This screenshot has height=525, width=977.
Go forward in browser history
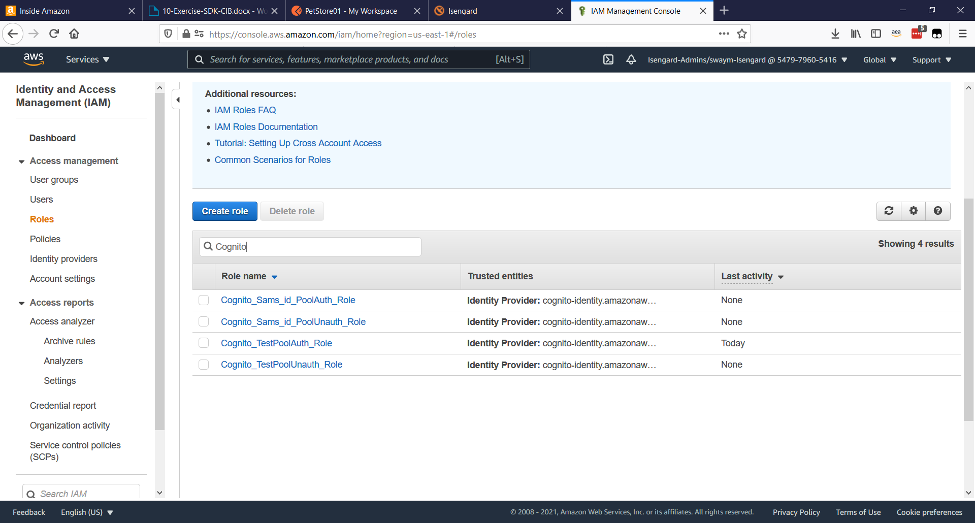[34, 34]
